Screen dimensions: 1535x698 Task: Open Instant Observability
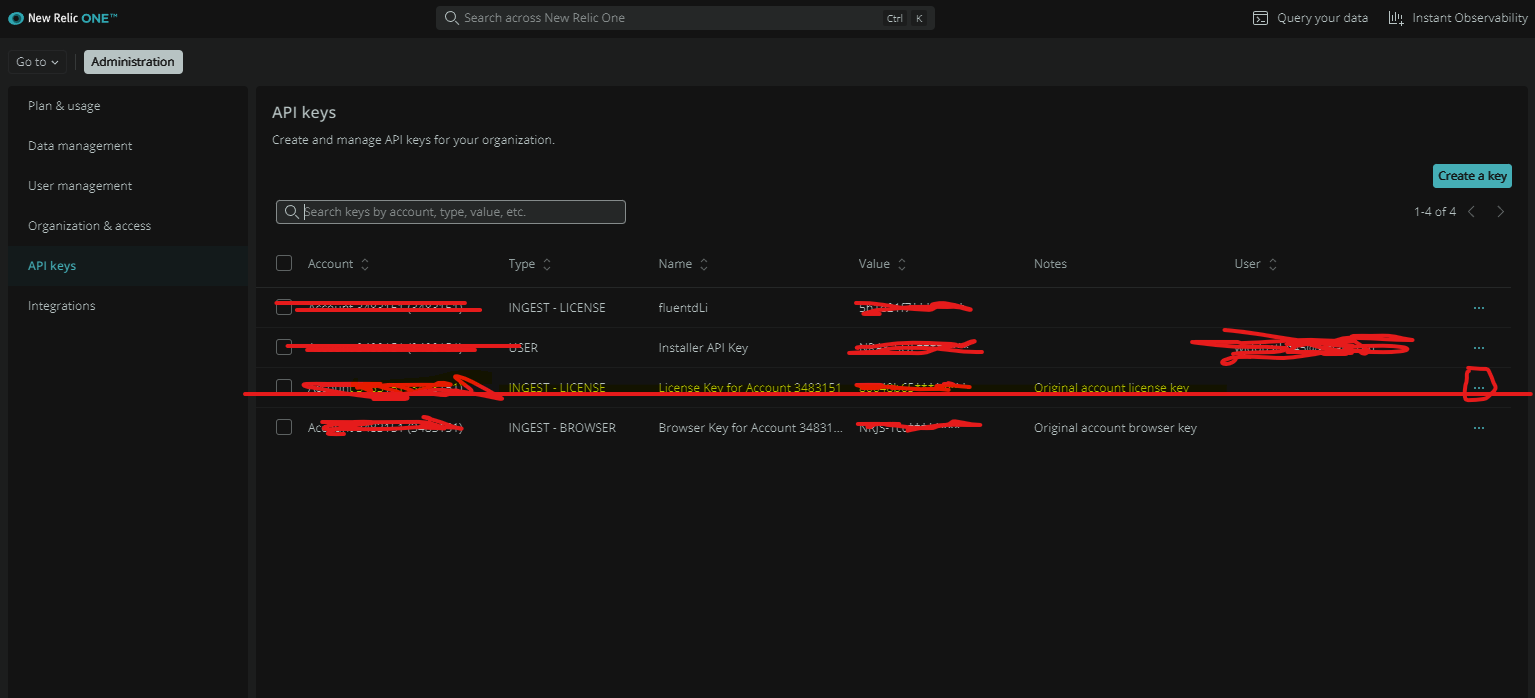point(1458,18)
